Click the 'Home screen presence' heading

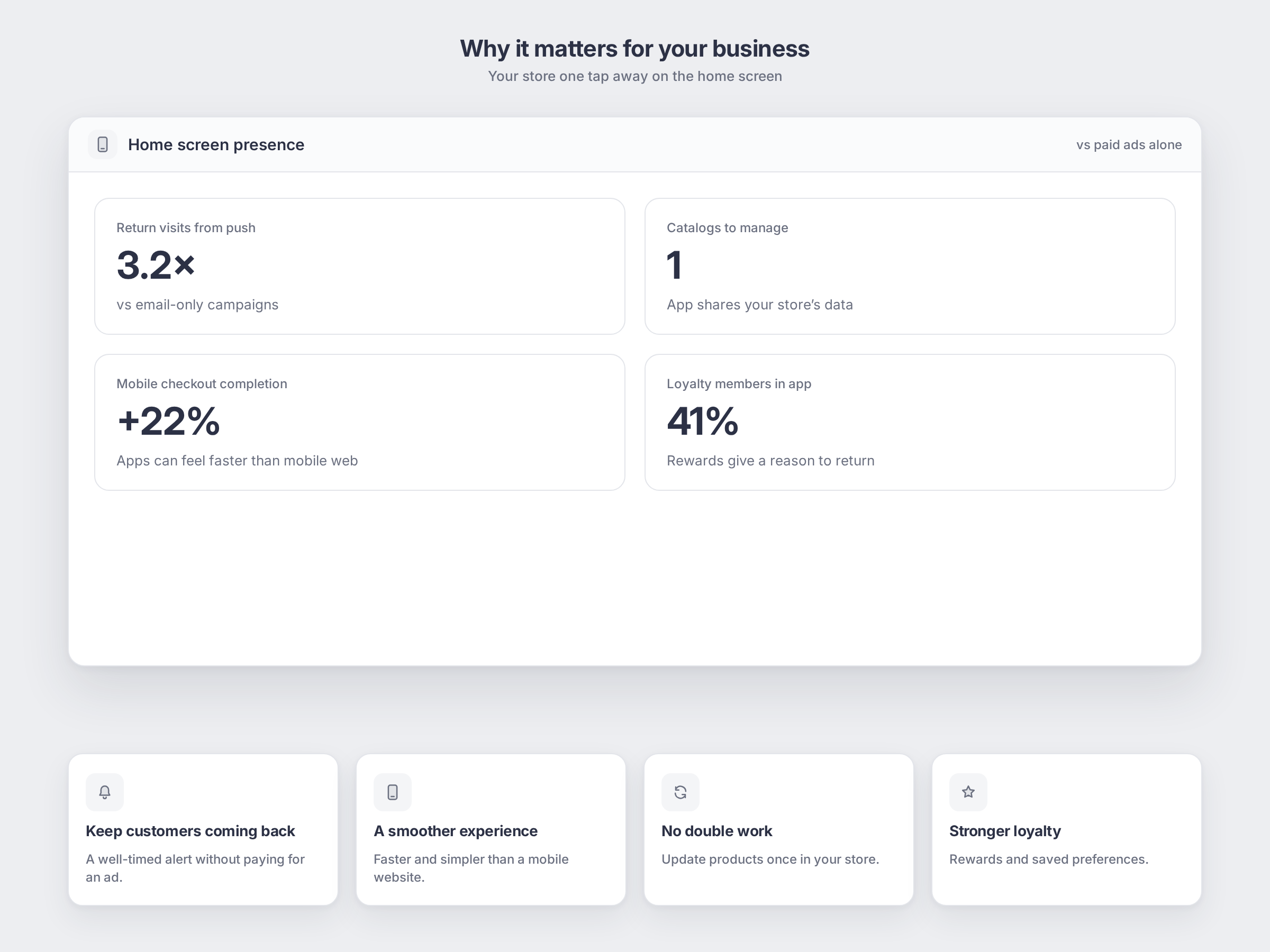(216, 144)
